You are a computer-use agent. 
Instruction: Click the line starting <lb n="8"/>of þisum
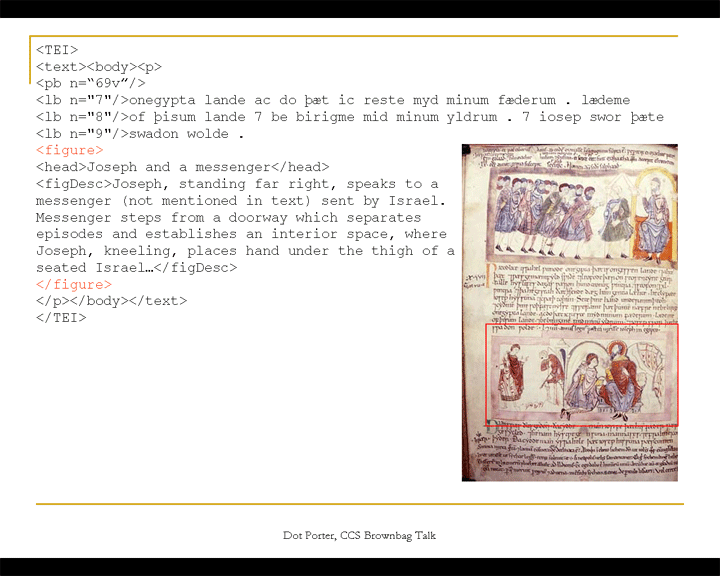349,117
